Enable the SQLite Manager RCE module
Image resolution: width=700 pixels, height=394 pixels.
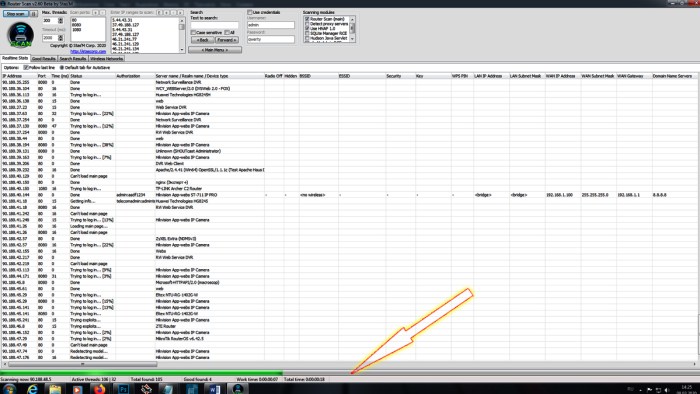click(307, 33)
